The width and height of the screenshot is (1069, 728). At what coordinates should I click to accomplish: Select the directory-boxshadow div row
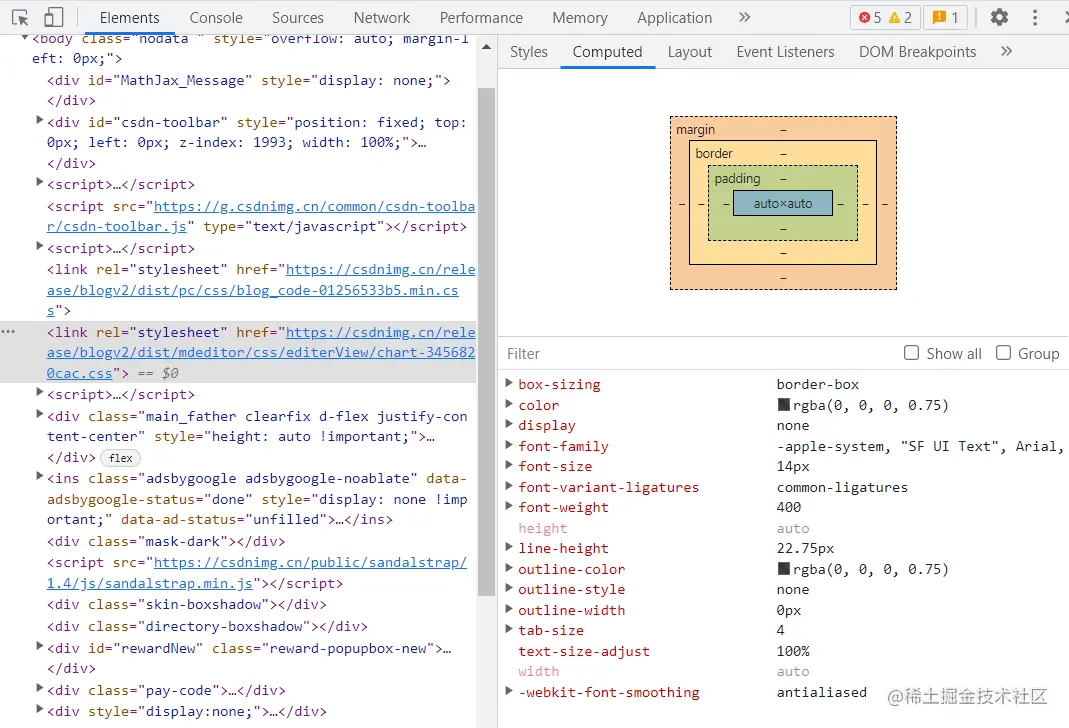tap(207, 626)
